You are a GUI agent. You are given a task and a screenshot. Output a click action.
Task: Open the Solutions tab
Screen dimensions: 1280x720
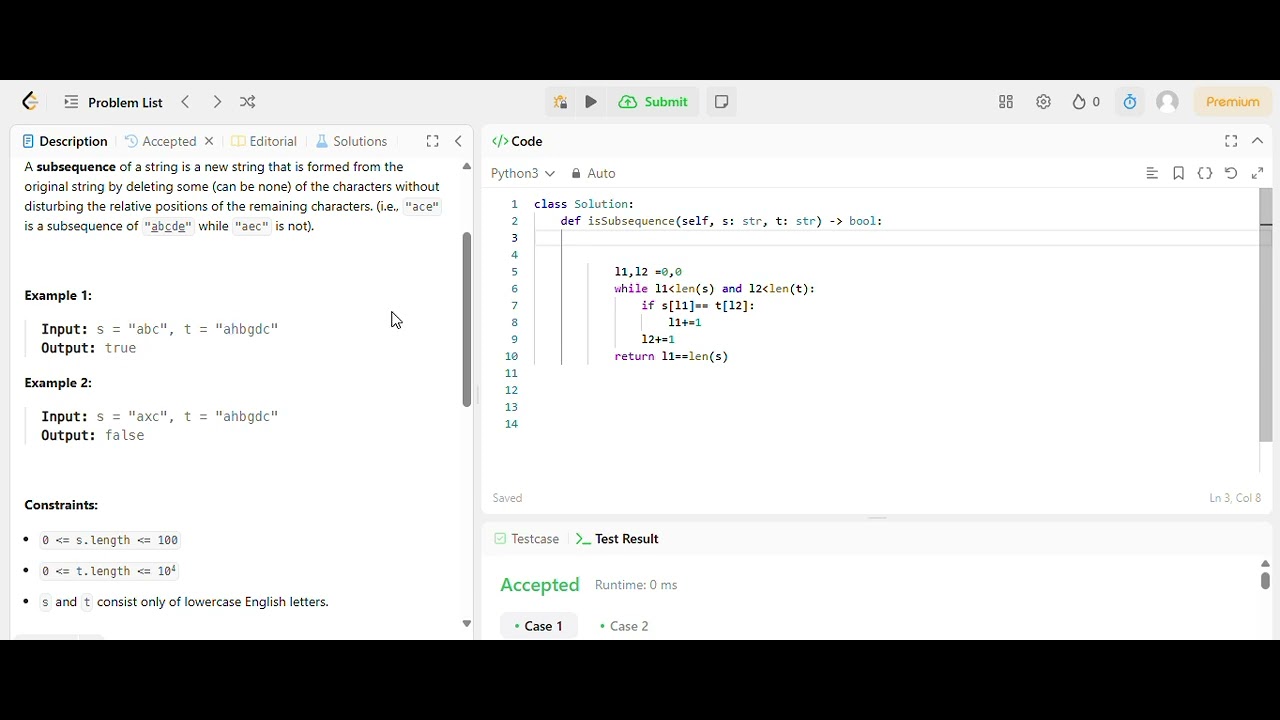[351, 141]
